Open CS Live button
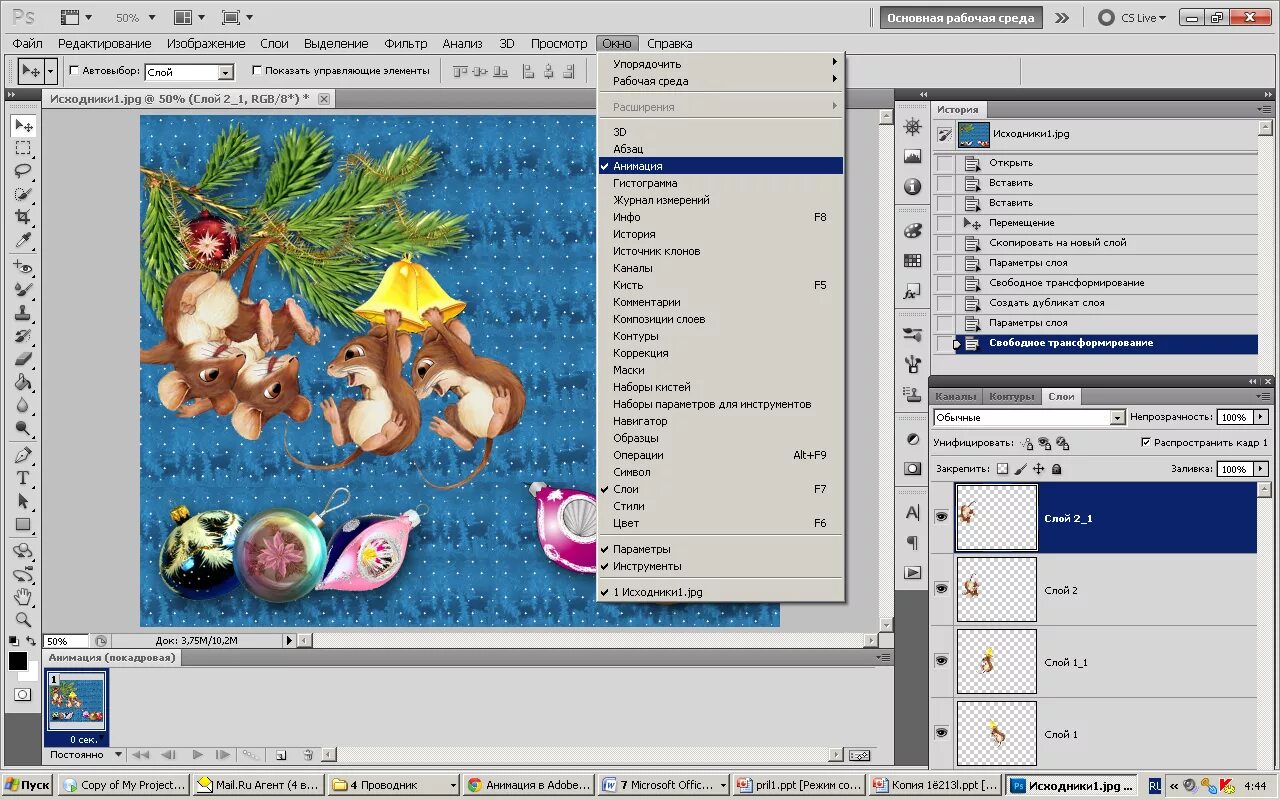1280x800 pixels. tap(1132, 18)
